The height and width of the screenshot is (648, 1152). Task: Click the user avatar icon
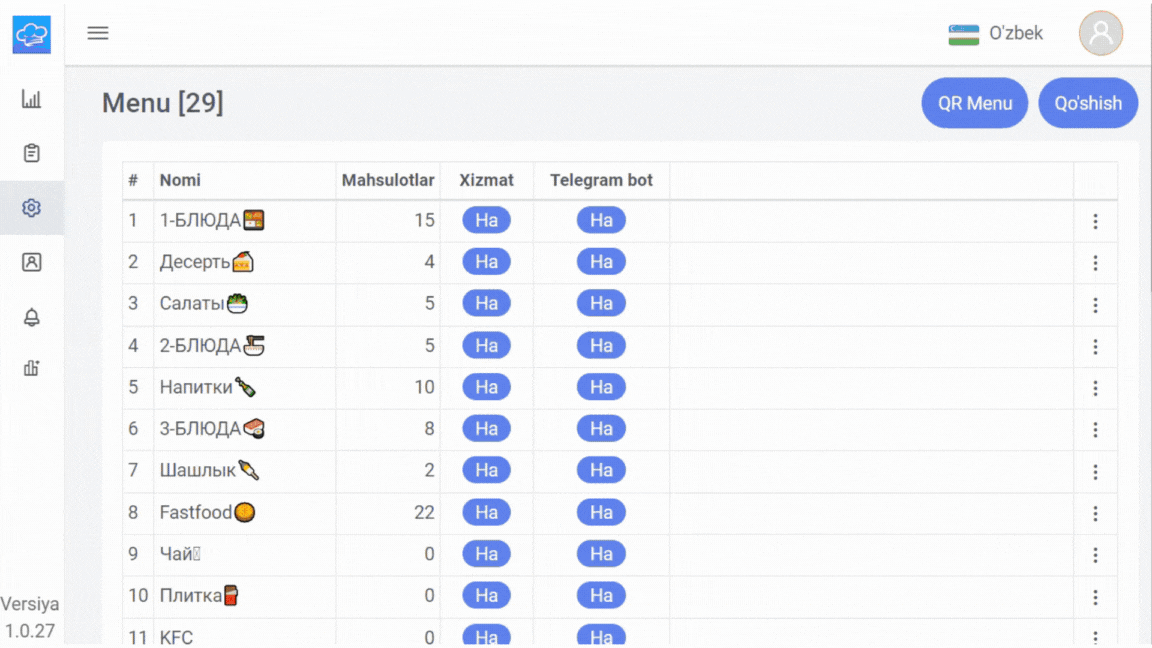1101,33
